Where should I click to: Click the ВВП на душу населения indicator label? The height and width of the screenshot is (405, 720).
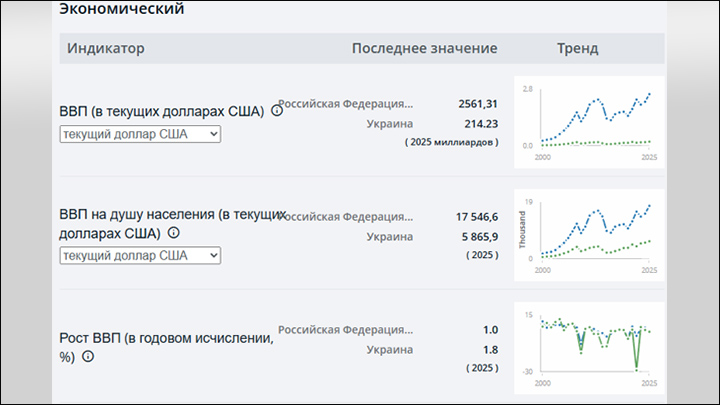(x=173, y=224)
